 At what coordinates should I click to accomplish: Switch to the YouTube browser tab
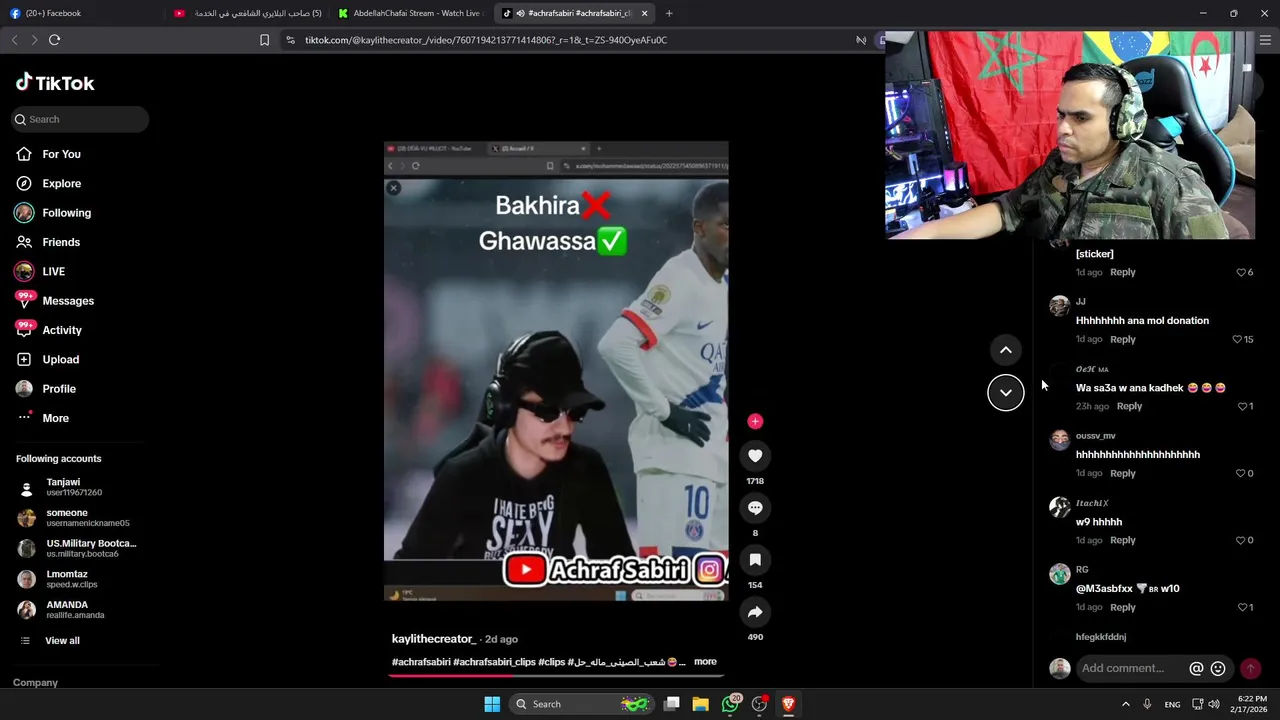click(248, 13)
